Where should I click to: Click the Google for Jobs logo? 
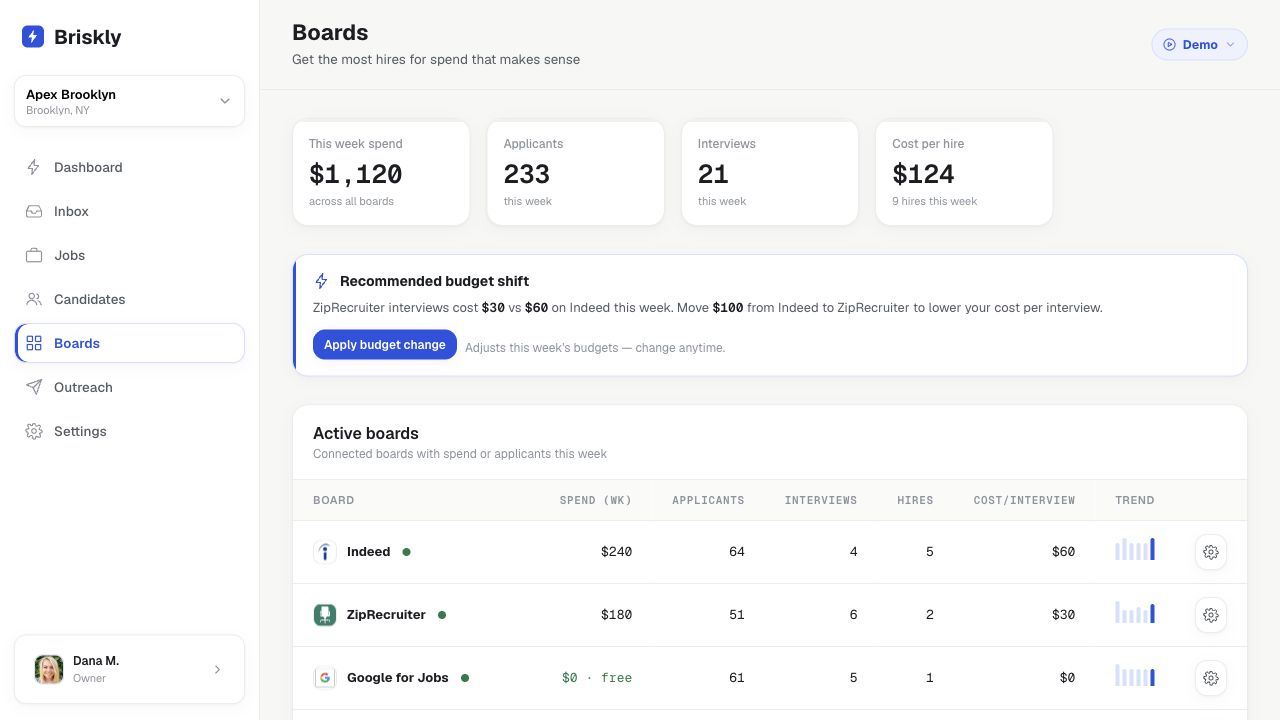click(x=325, y=678)
